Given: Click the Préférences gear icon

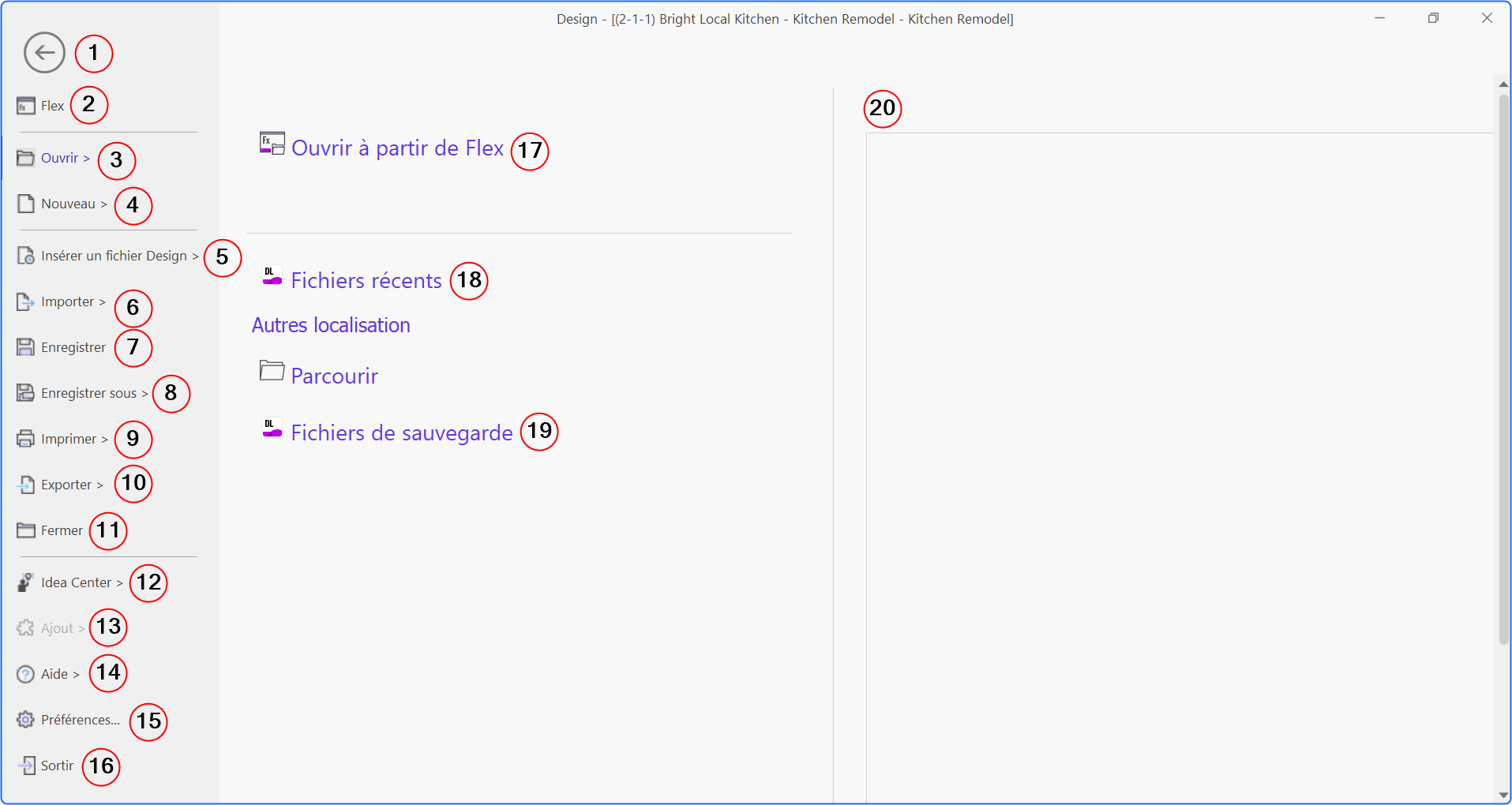Looking at the screenshot, I should tap(26, 720).
